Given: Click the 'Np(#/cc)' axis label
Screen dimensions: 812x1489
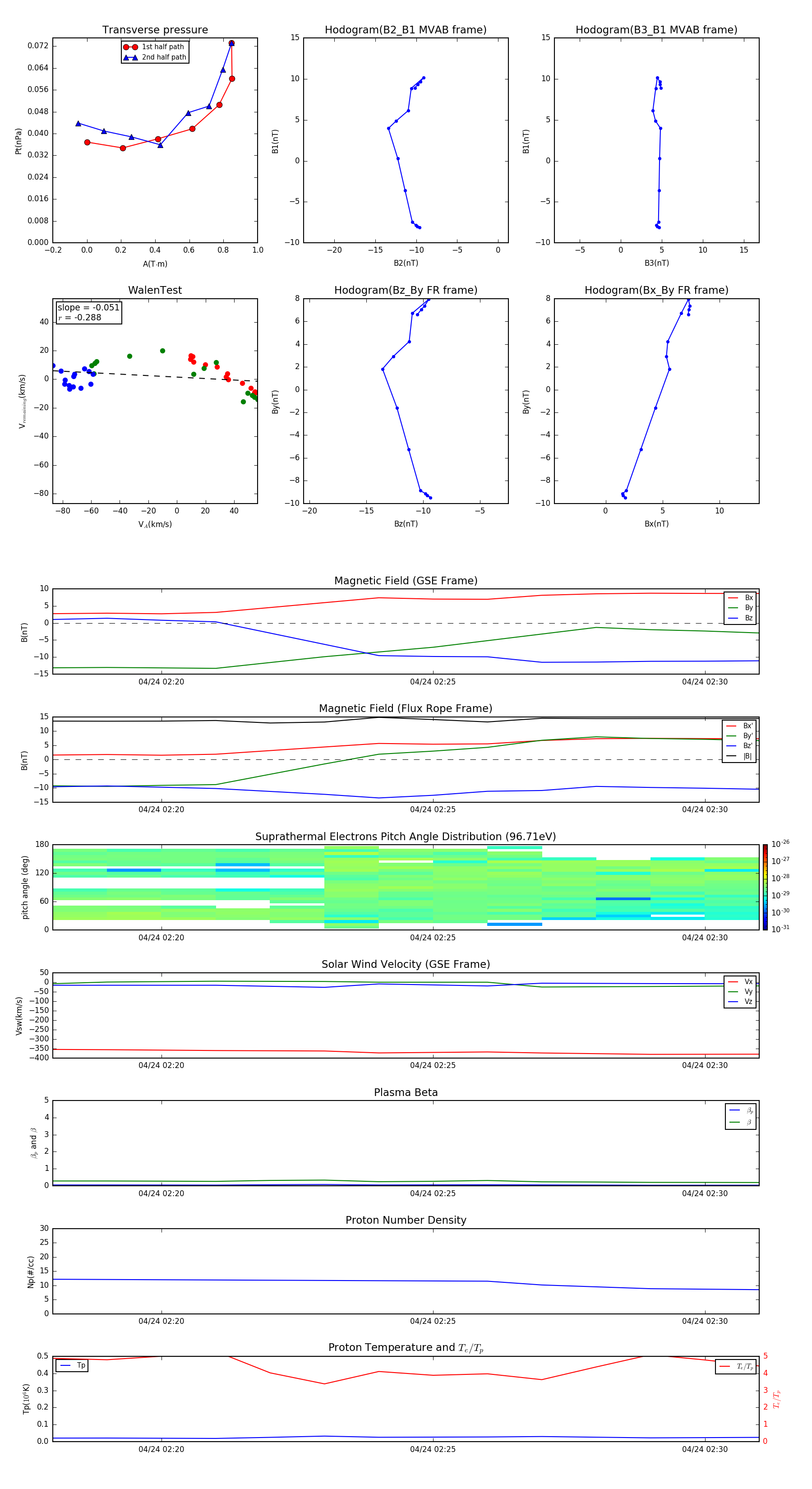Looking at the screenshot, I should click(31, 1272).
